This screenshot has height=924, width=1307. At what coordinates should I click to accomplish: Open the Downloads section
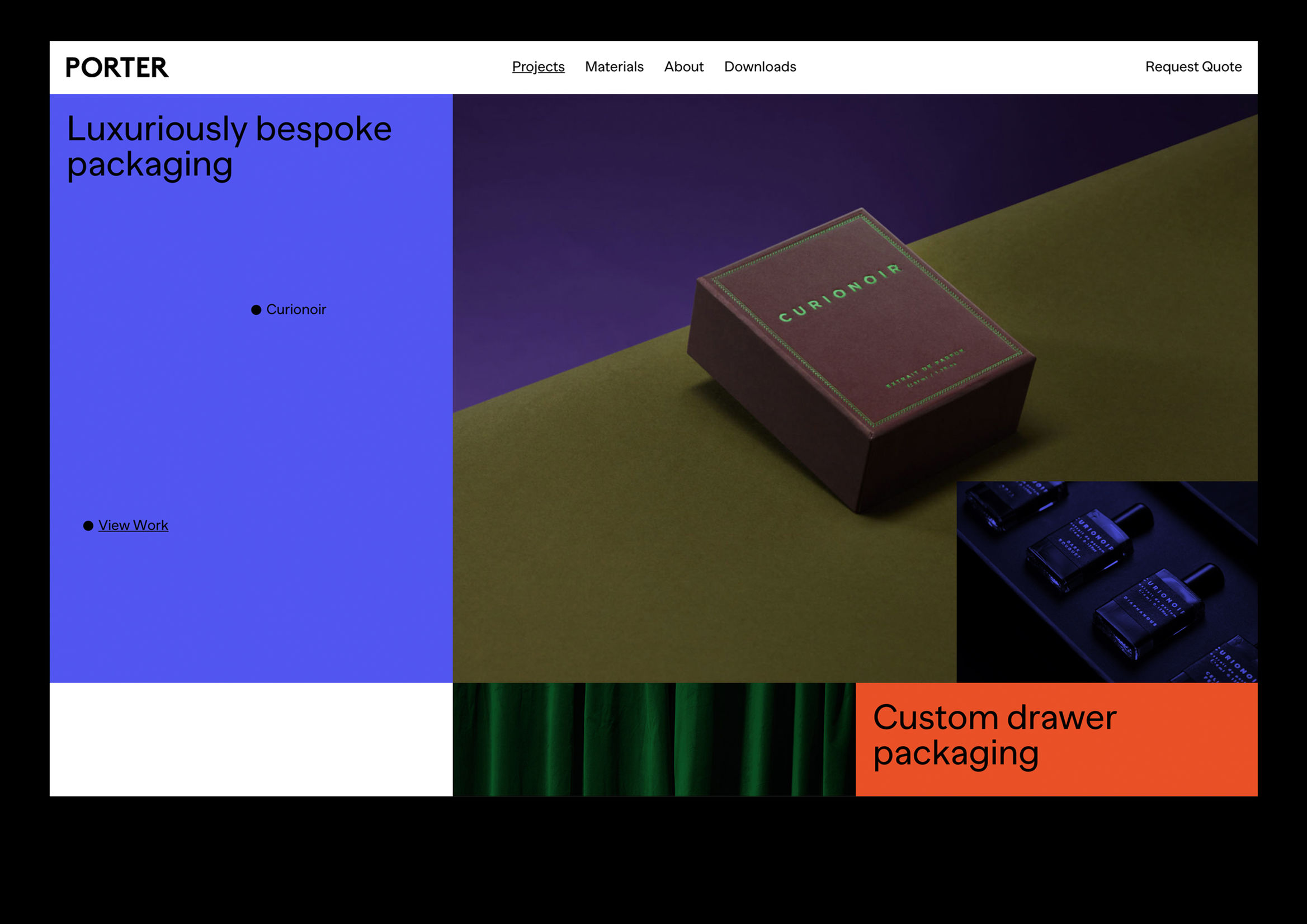point(760,67)
